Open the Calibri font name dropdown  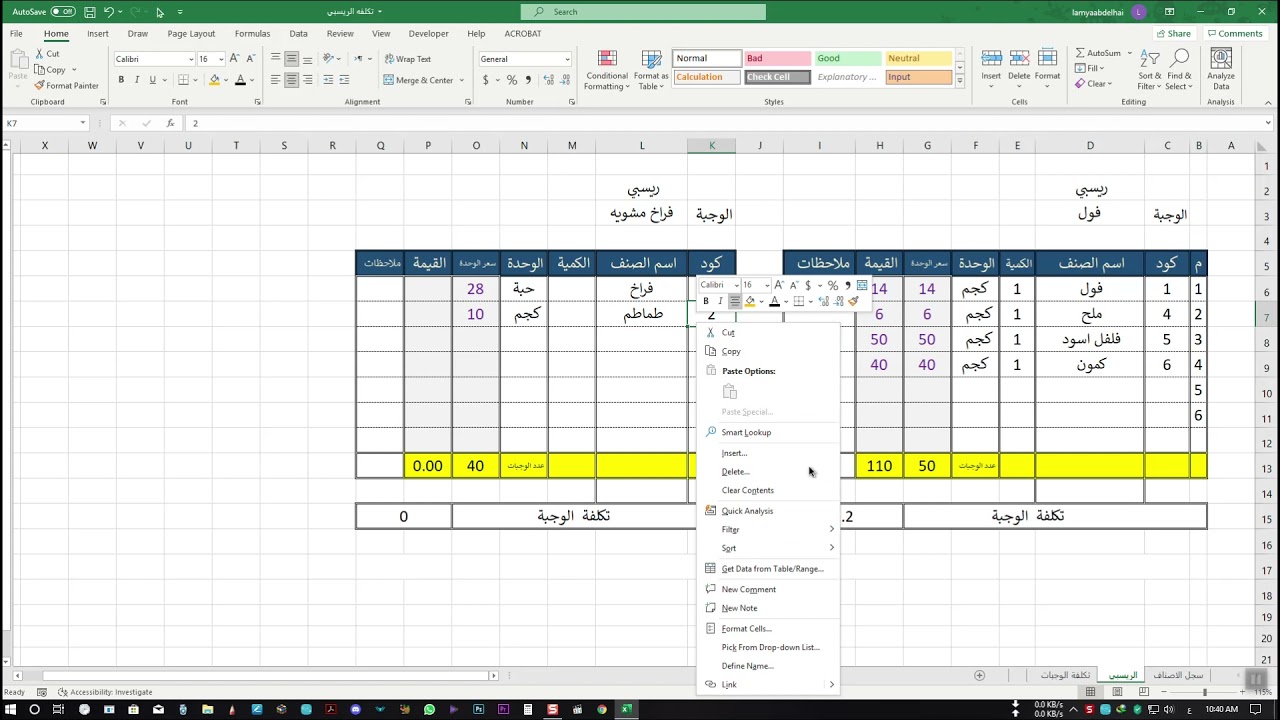[191, 59]
